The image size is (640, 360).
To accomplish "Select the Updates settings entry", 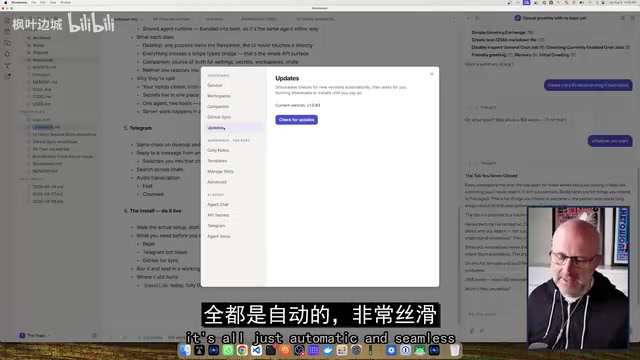I will tap(233, 128).
